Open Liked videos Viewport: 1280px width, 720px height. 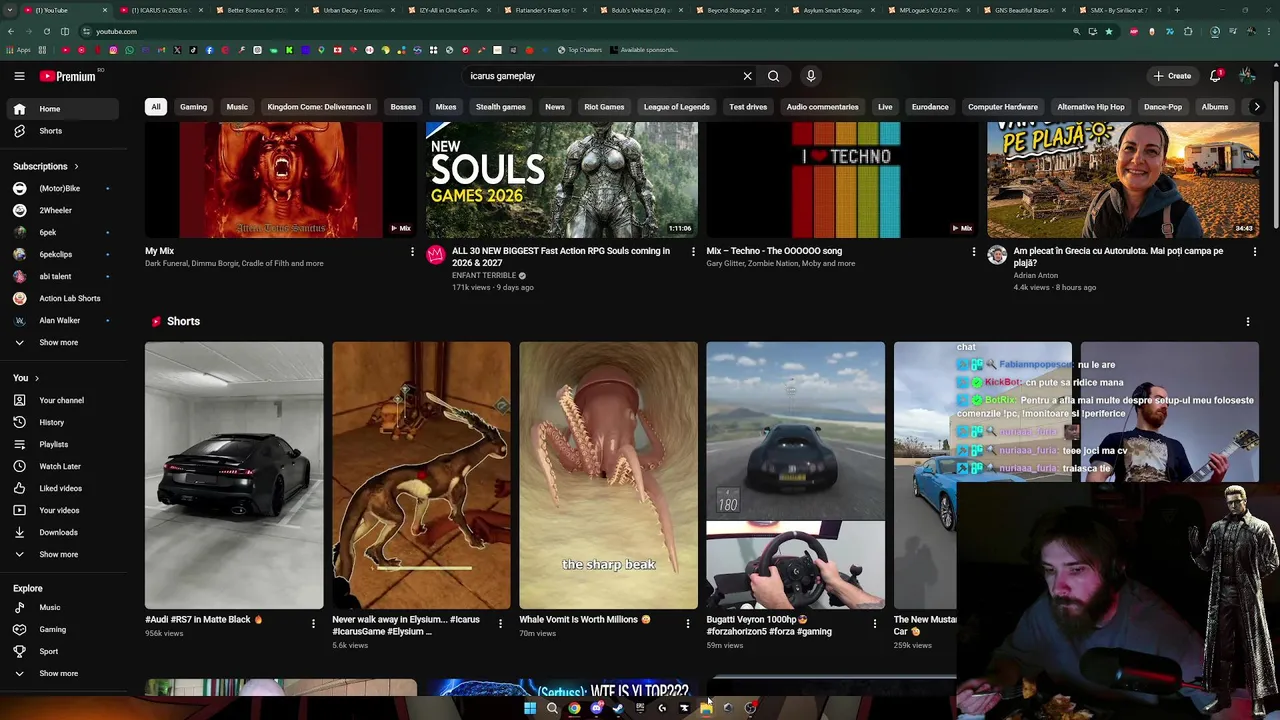coord(64,488)
